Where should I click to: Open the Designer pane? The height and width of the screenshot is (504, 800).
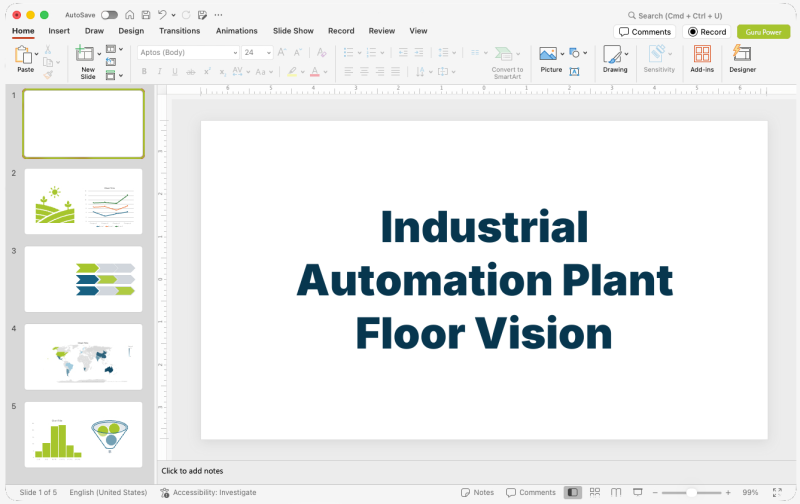pyautogui.click(x=742, y=59)
